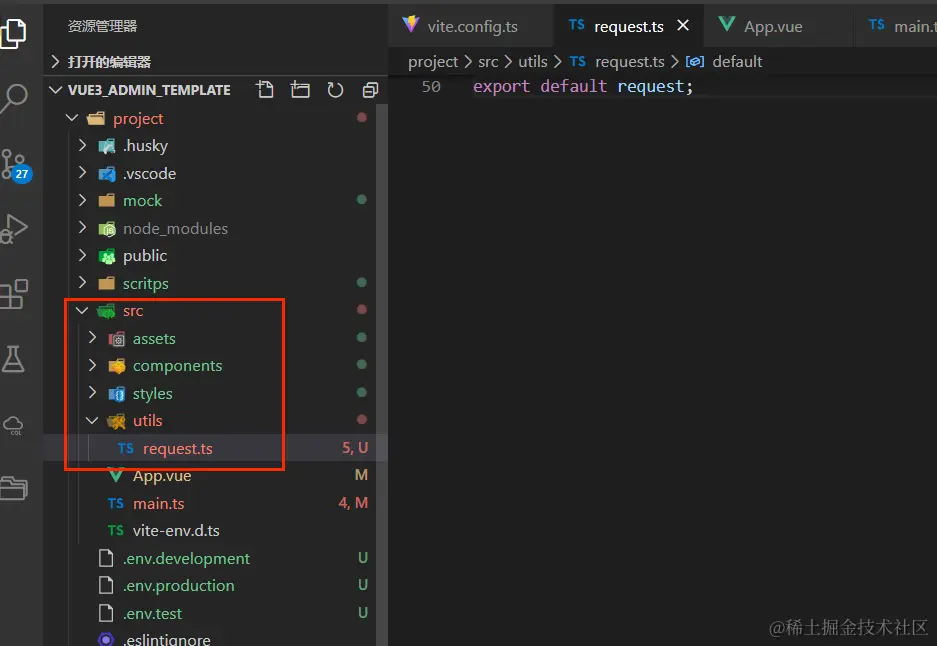937x646 pixels.
Task: Switch to the main.ts editor tab
Action: [x=895, y=26]
